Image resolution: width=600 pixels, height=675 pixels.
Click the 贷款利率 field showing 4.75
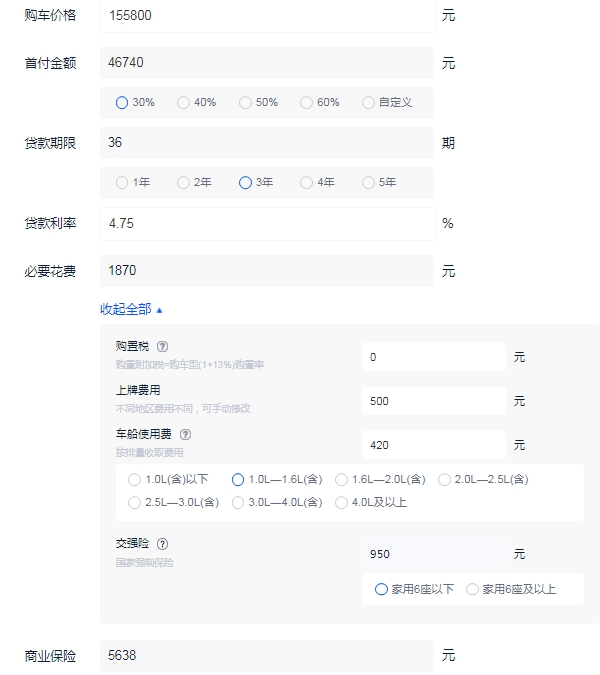pos(268,224)
